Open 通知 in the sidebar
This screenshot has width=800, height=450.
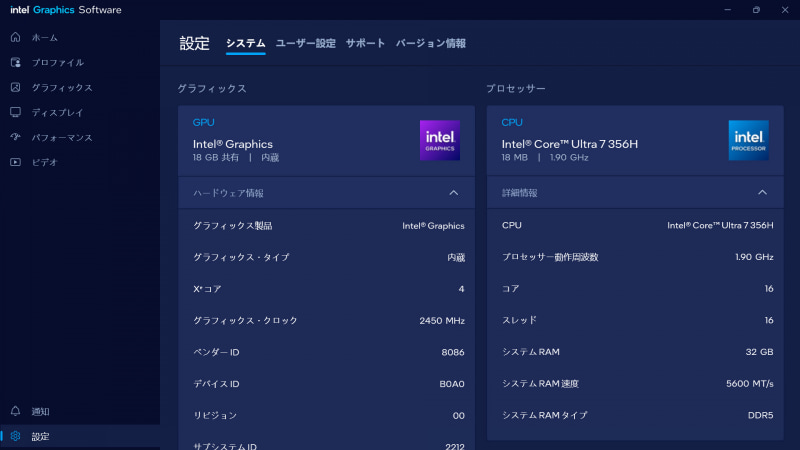coord(40,411)
